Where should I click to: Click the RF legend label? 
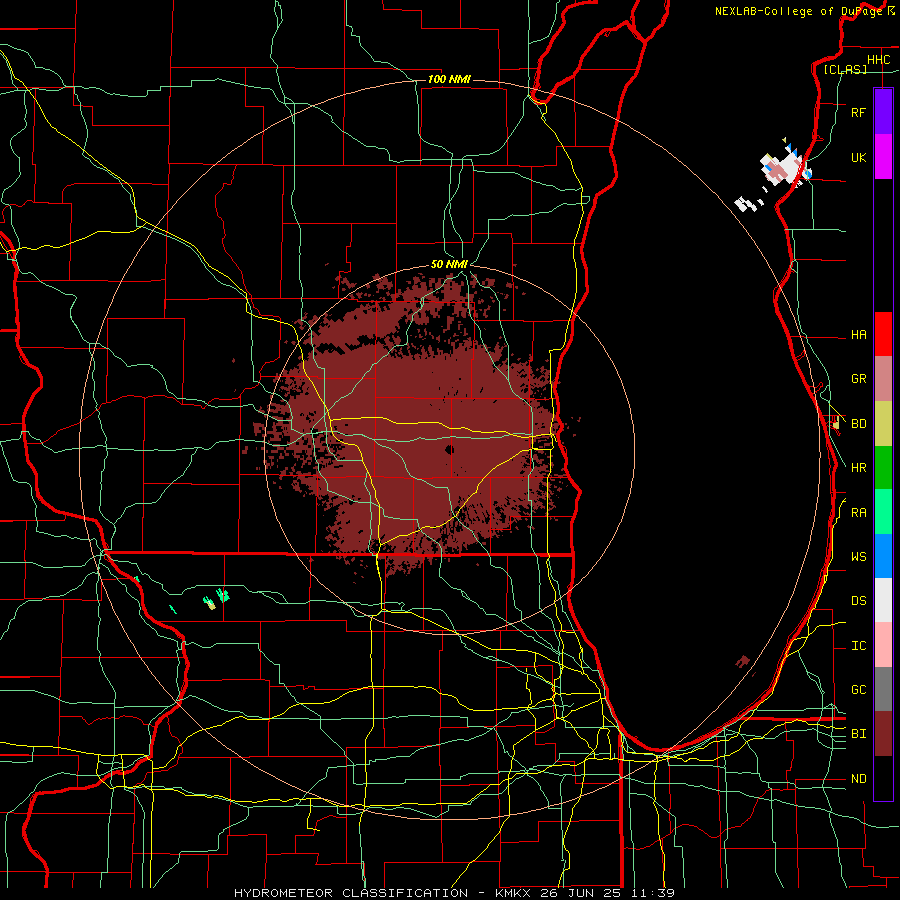[858, 112]
